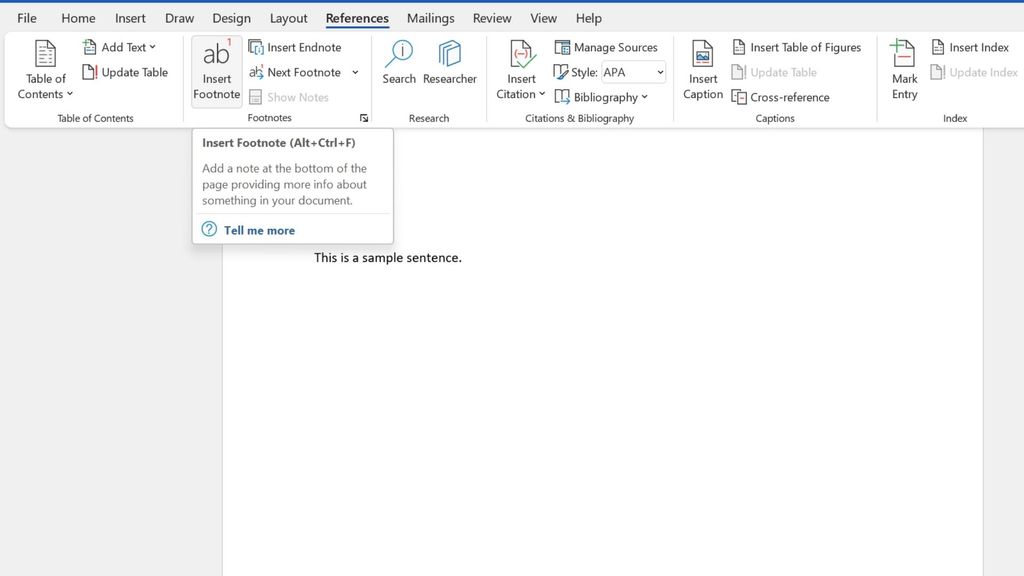1024x576 pixels.
Task: Select the Mark Entry icon
Action: point(903,68)
